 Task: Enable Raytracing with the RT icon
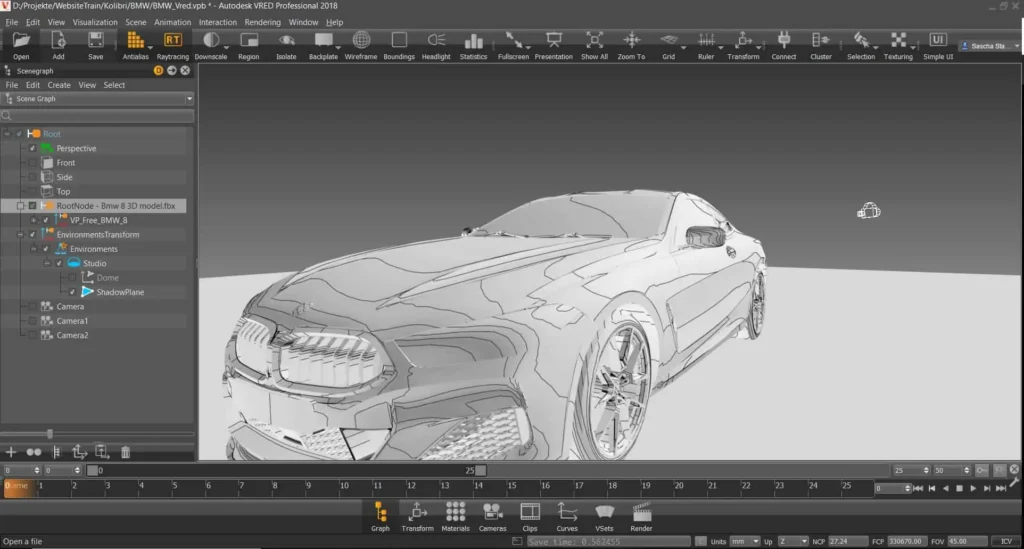172,40
